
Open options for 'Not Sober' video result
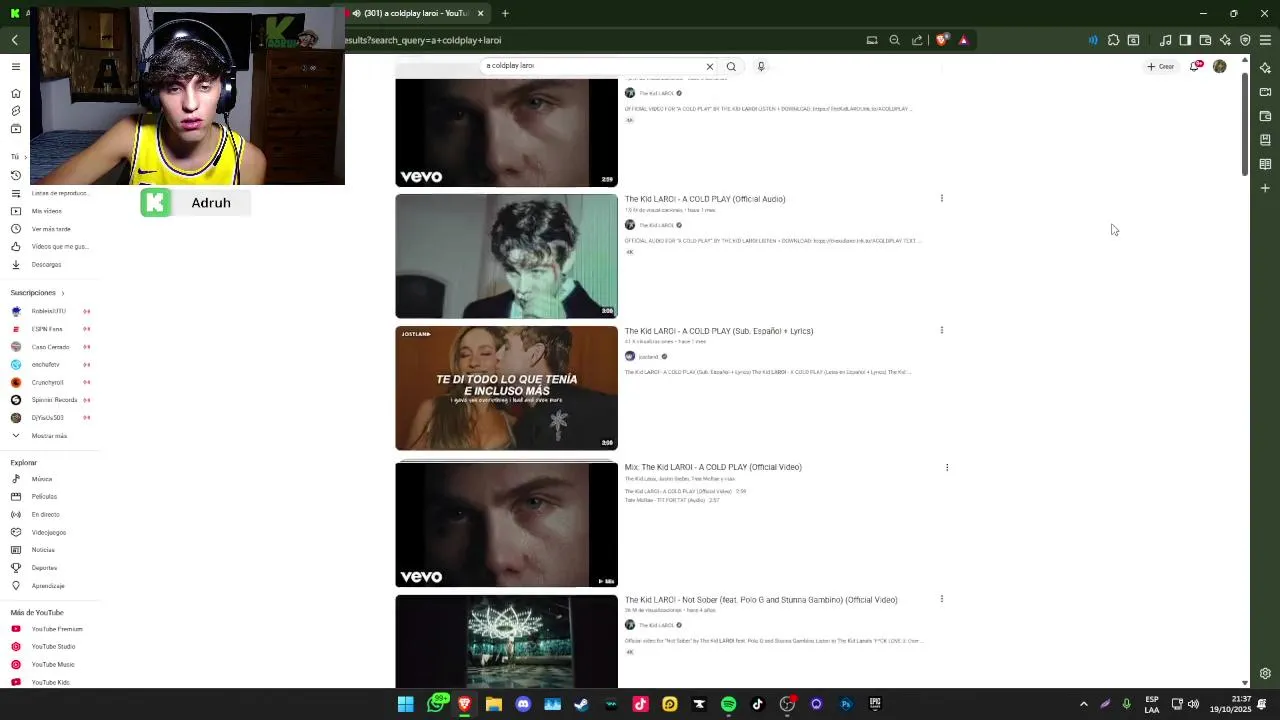click(941, 599)
